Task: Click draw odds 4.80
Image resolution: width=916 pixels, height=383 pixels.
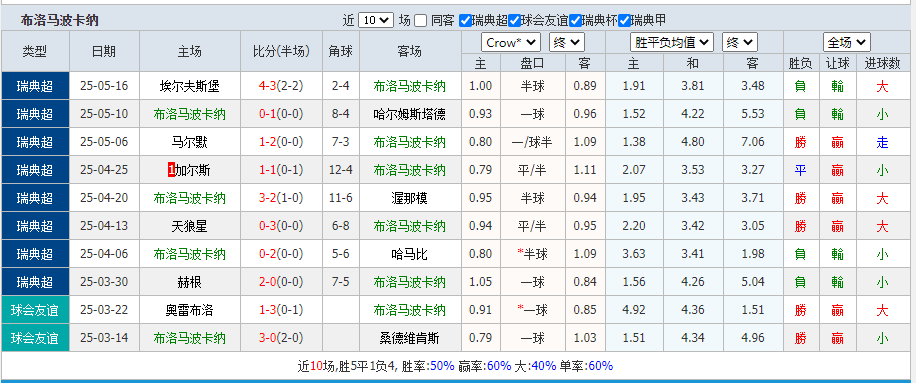Action: (x=693, y=142)
